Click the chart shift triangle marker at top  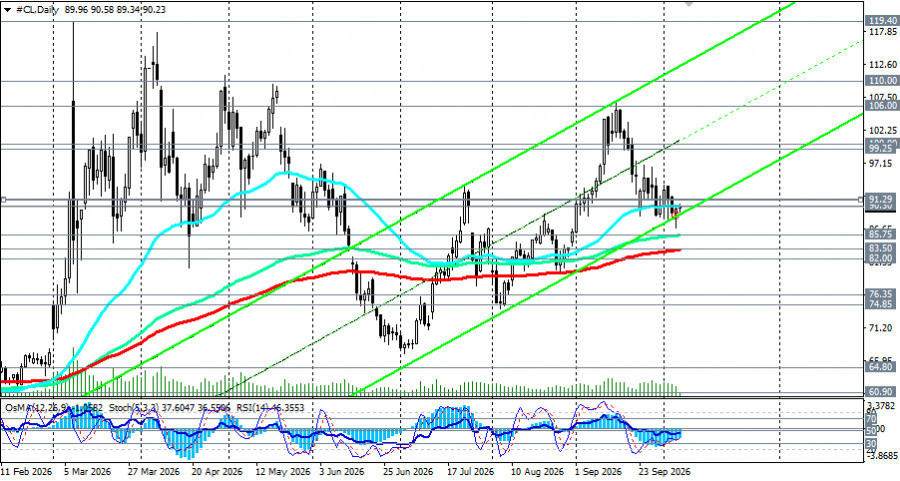689,3
